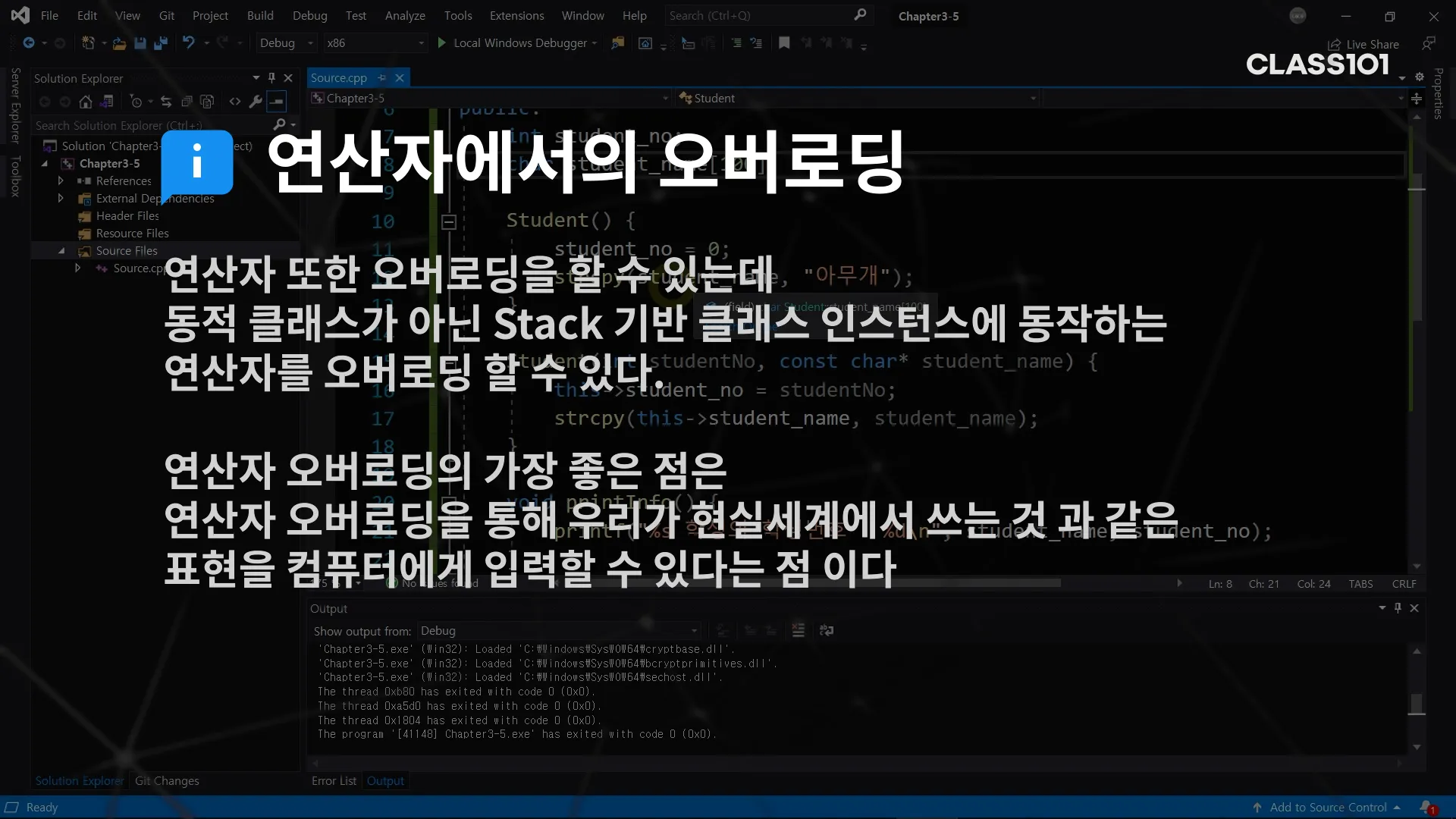This screenshot has height=819, width=1456.
Task: Toggle Preview Selected Items button
Action: point(277,102)
